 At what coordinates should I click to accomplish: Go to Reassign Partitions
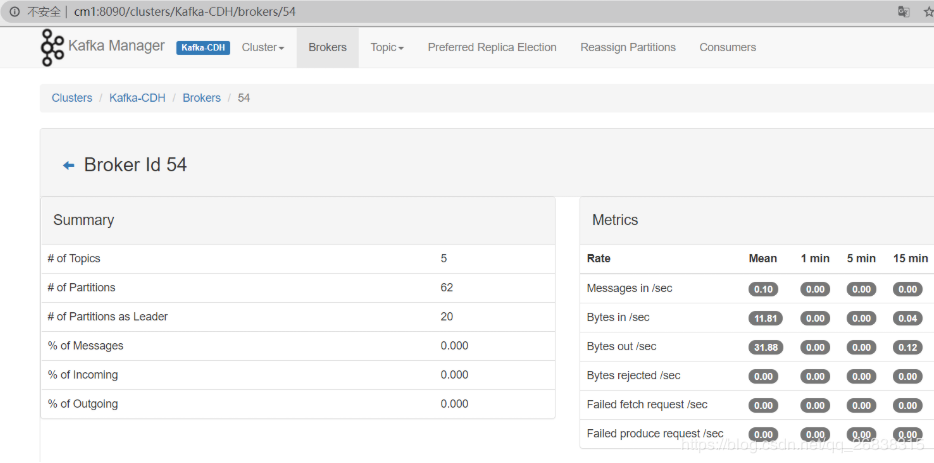(x=628, y=47)
